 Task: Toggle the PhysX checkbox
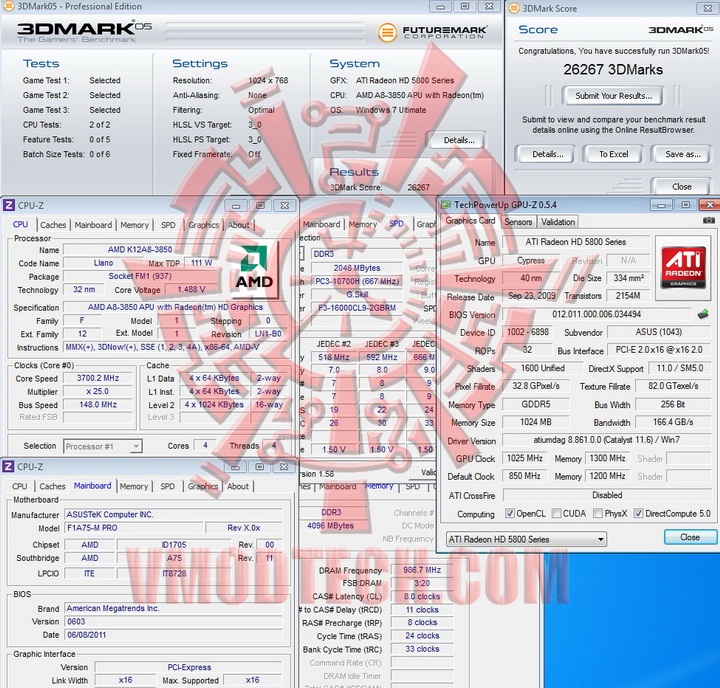(597, 513)
